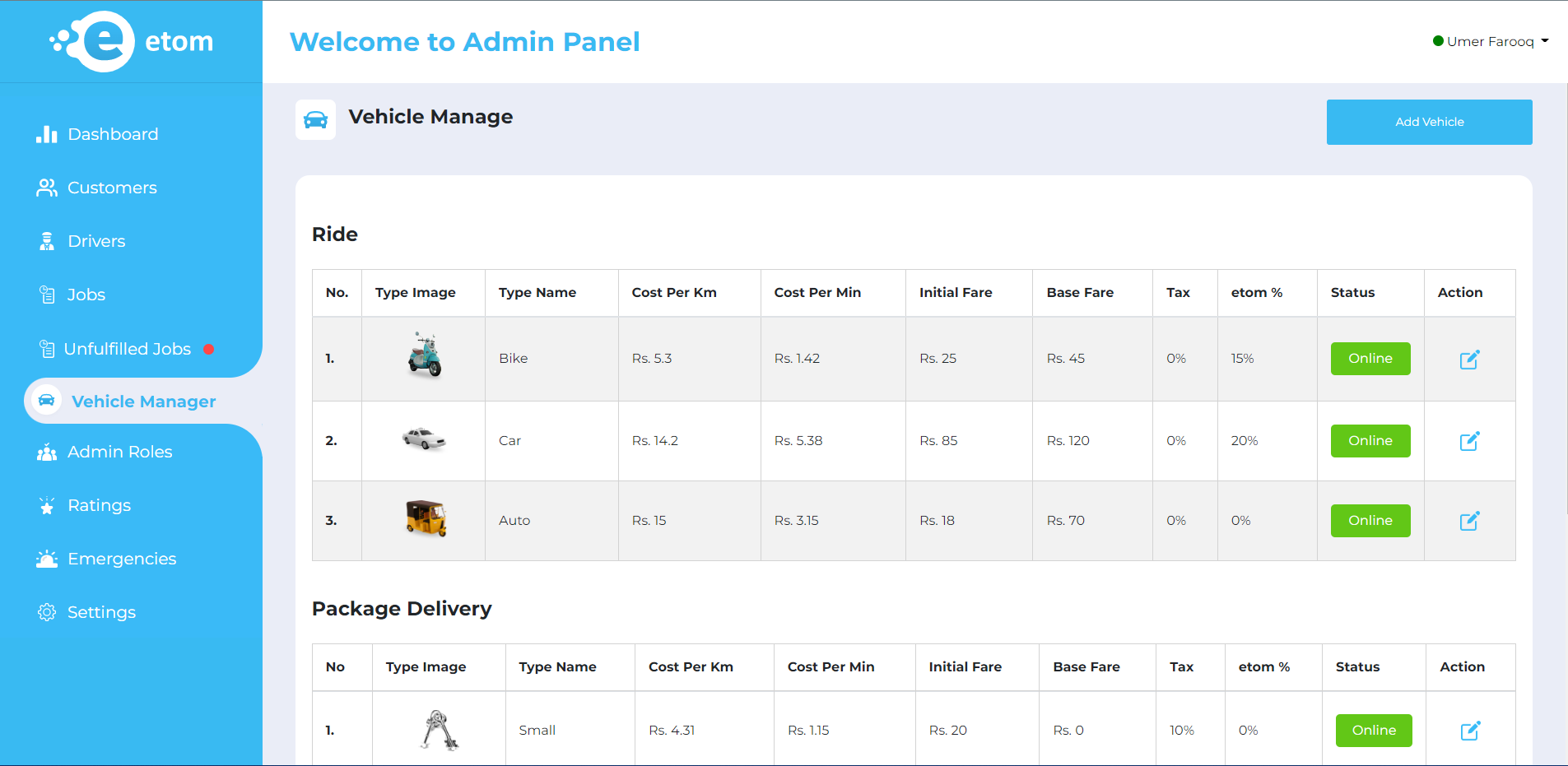Viewport: 1568px width, 766px height.
Task: Click the car icon beside Vehicle Manage
Action: click(x=315, y=120)
